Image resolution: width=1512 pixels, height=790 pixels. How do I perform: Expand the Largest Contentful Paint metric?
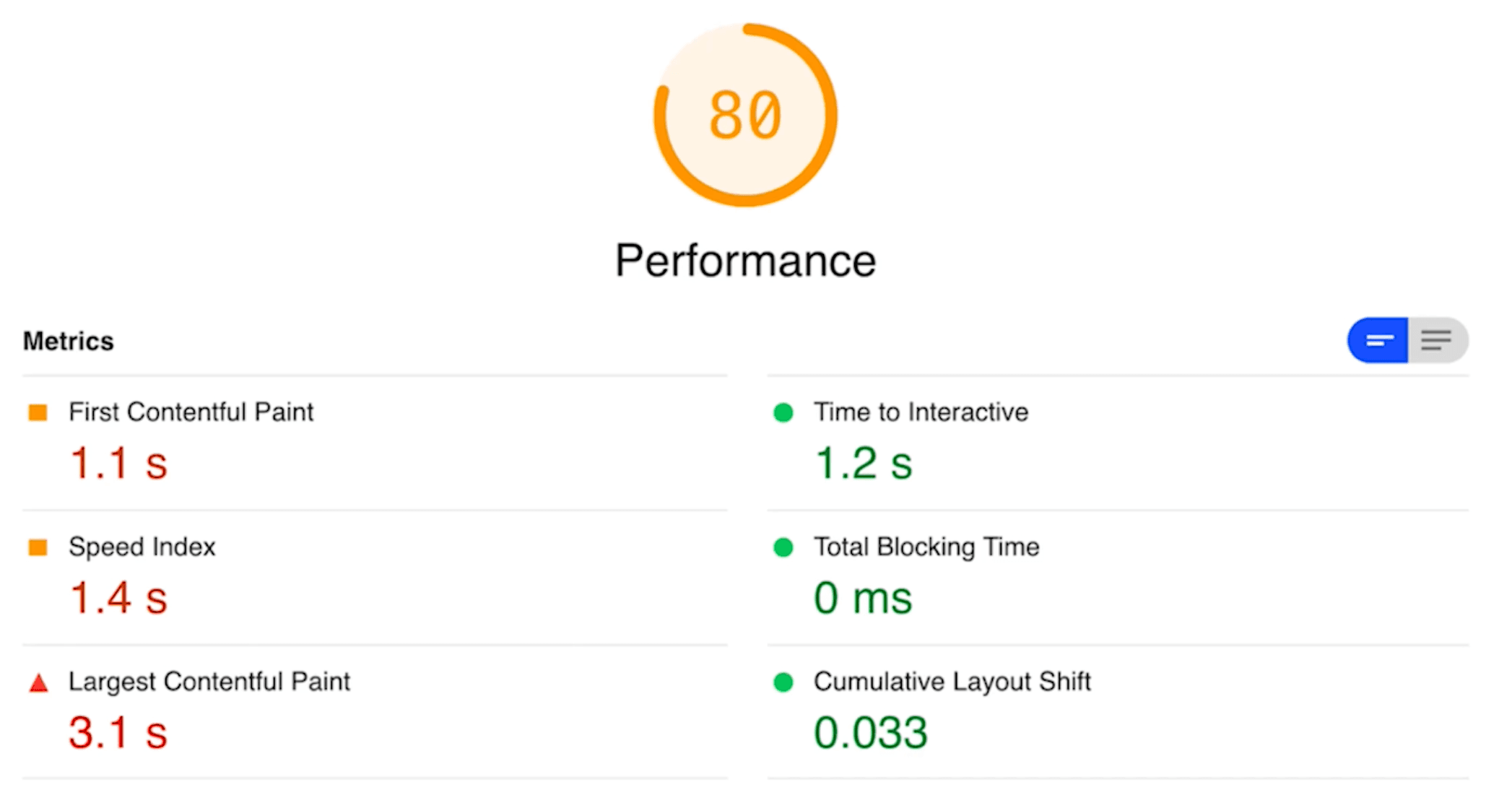tap(209, 682)
